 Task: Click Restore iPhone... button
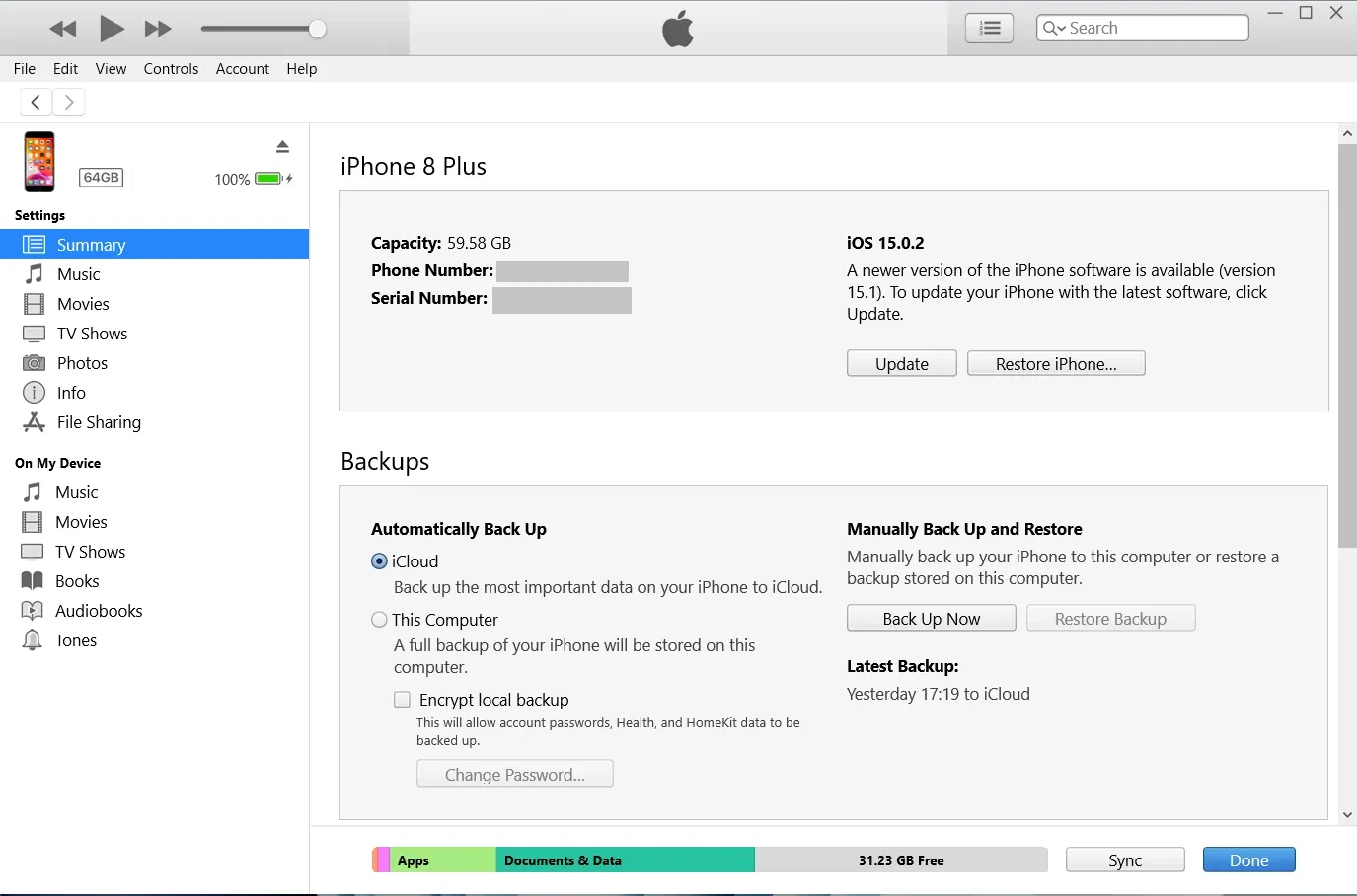tap(1056, 363)
